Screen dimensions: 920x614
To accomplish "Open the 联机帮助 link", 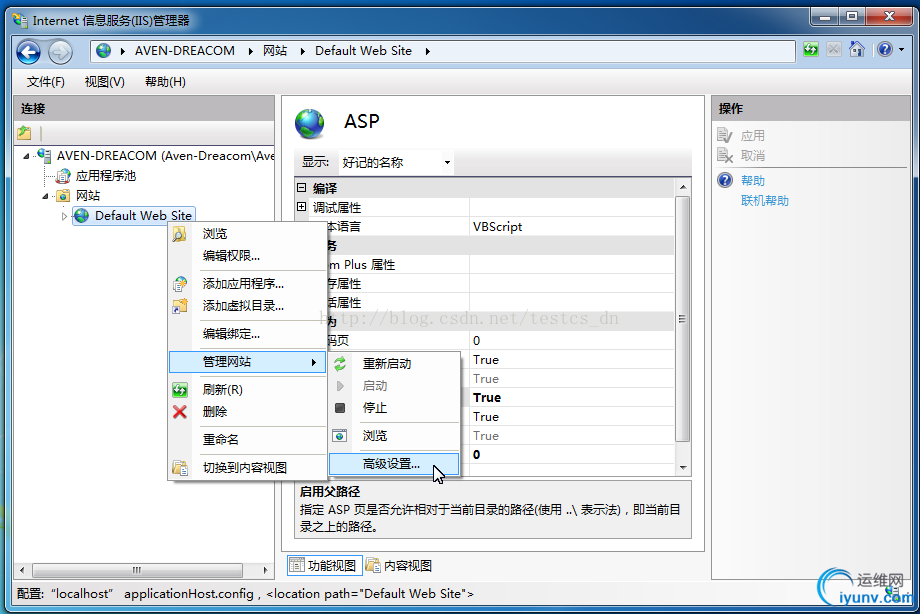I will pos(765,201).
